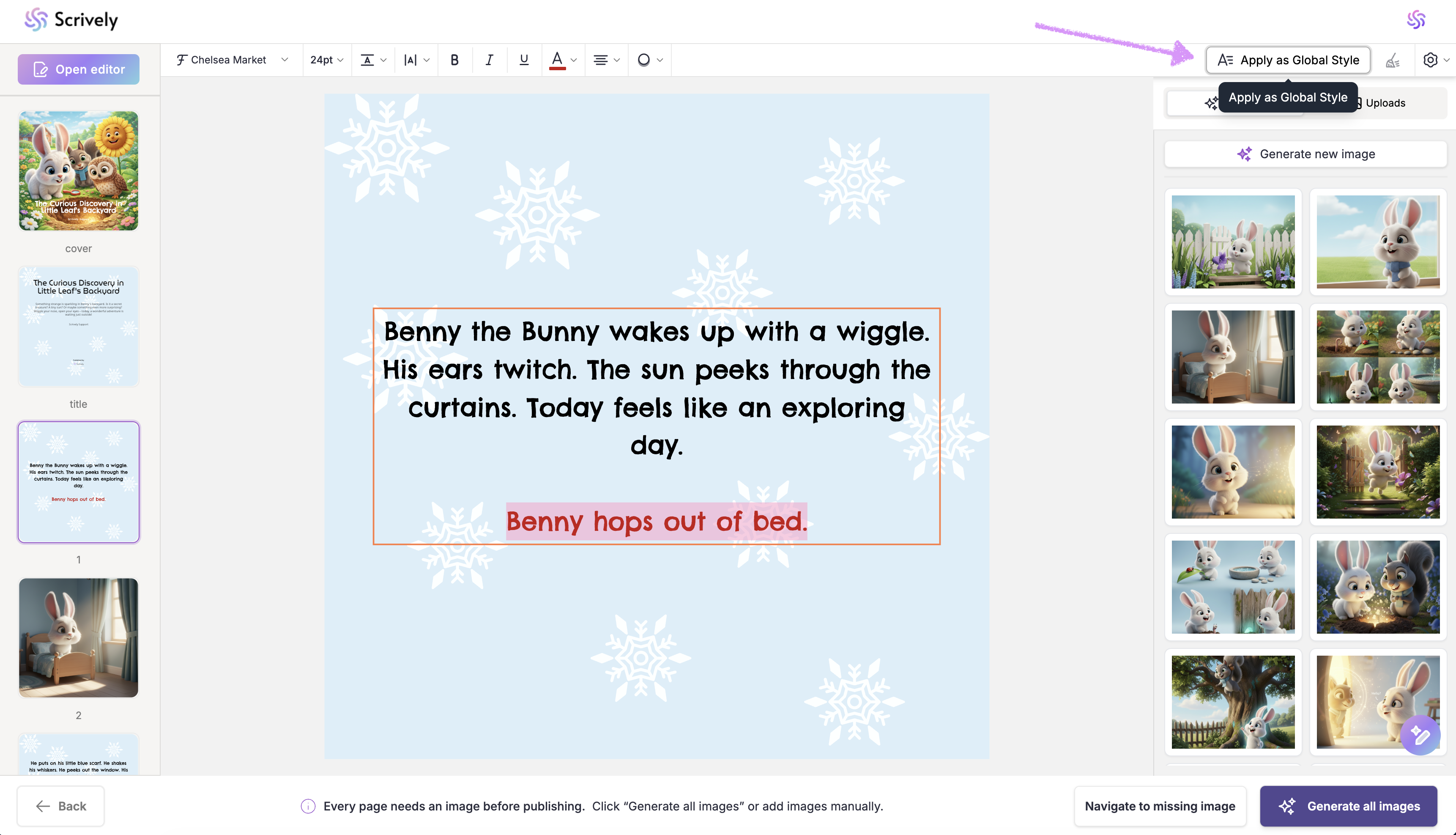Click the Scrively swirl icon at top right
The width and height of the screenshot is (1456, 835).
[1416, 20]
